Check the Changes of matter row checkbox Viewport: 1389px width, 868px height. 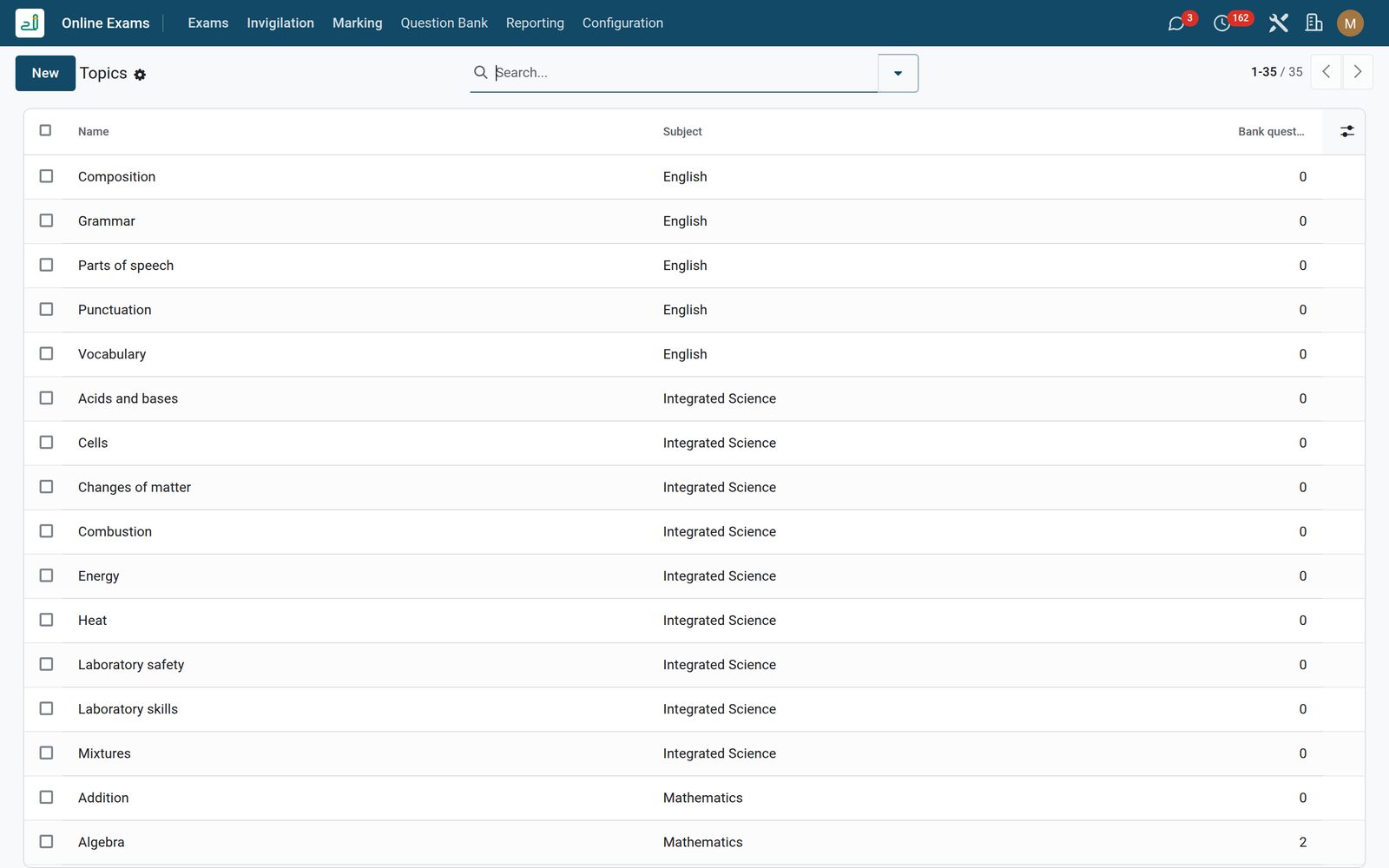pyautogui.click(x=46, y=486)
